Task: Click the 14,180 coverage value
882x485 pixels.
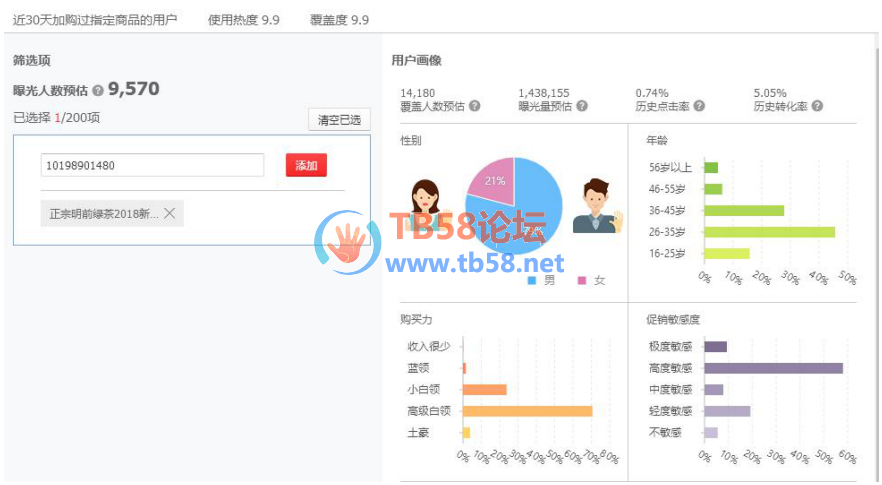Action: (x=417, y=93)
